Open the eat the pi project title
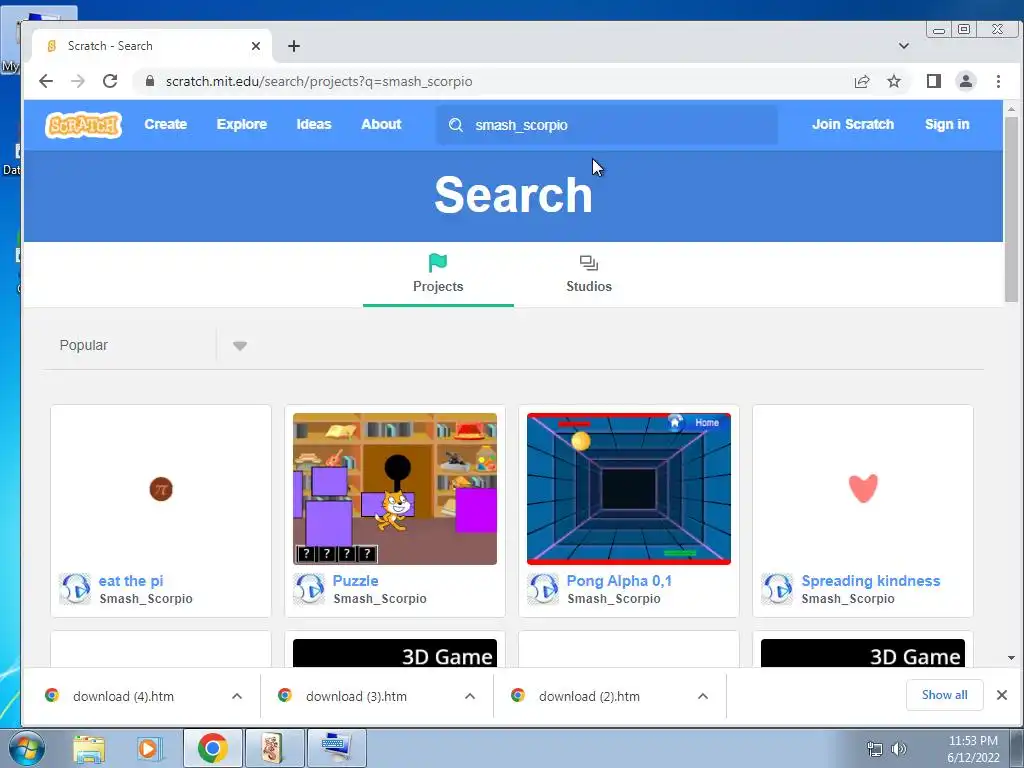The width and height of the screenshot is (1024, 768). [x=131, y=581]
